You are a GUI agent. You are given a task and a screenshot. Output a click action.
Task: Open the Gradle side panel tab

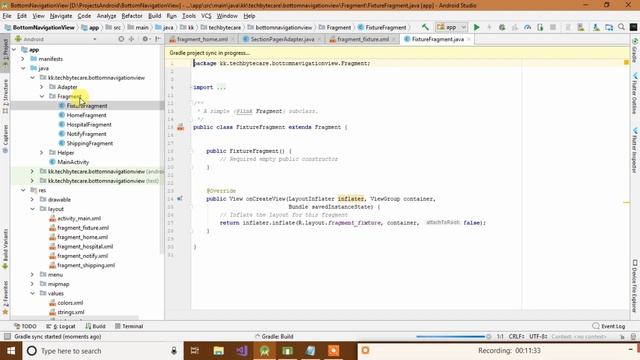pyautogui.click(x=635, y=51)
